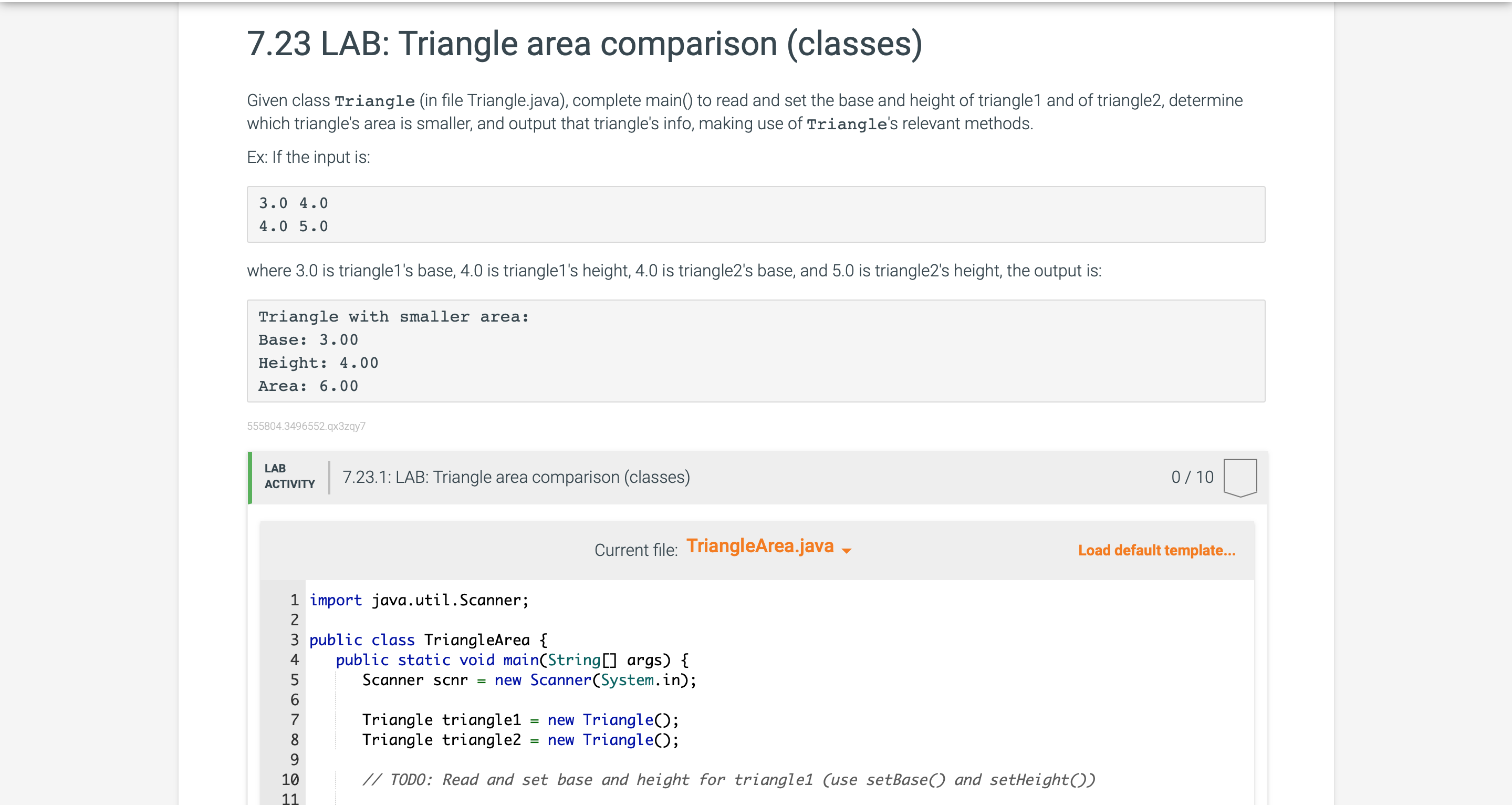Click inside the code editor pane

(763, 699)
